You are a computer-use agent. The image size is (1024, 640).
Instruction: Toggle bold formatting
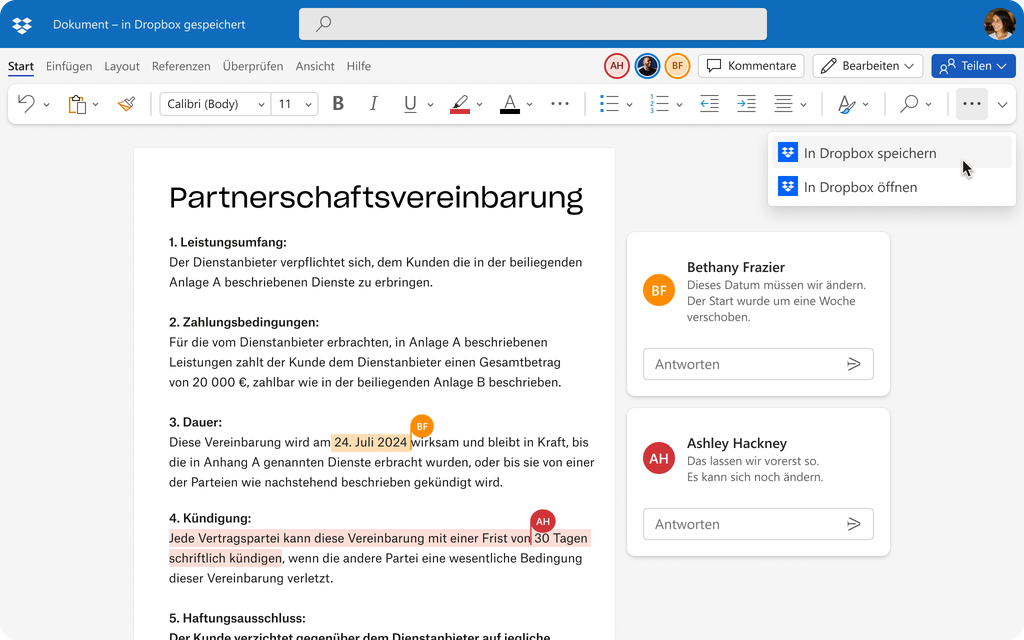point(338,103)
